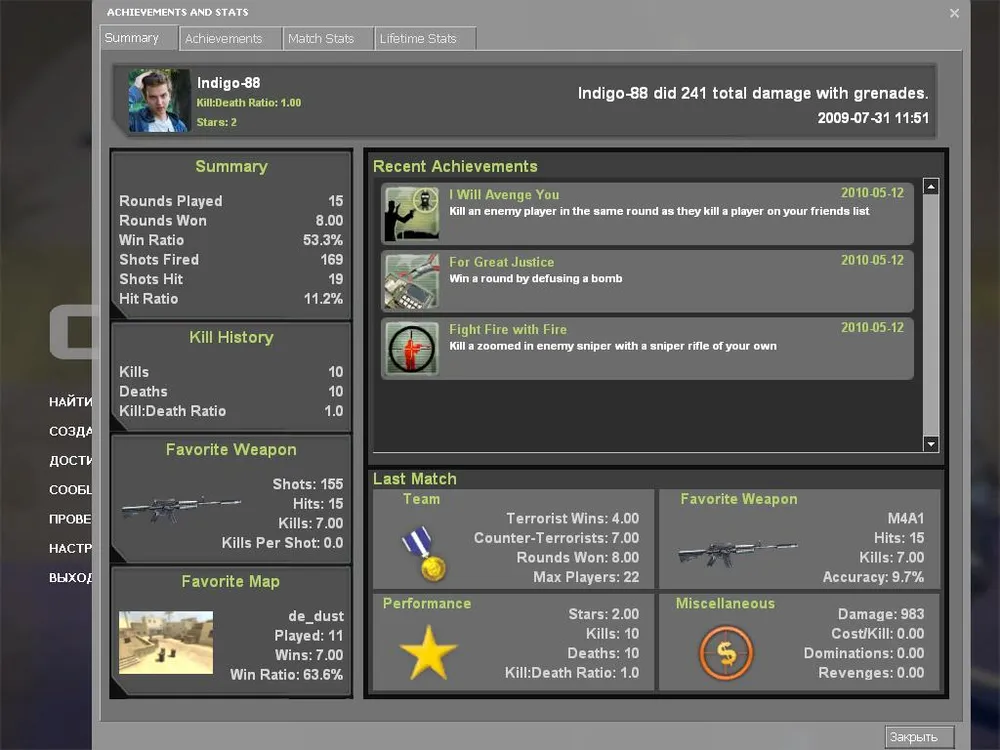The image size is (1000, 750).
Task: Select the ДОСТИ main menu item
Action: click(71, 460)
